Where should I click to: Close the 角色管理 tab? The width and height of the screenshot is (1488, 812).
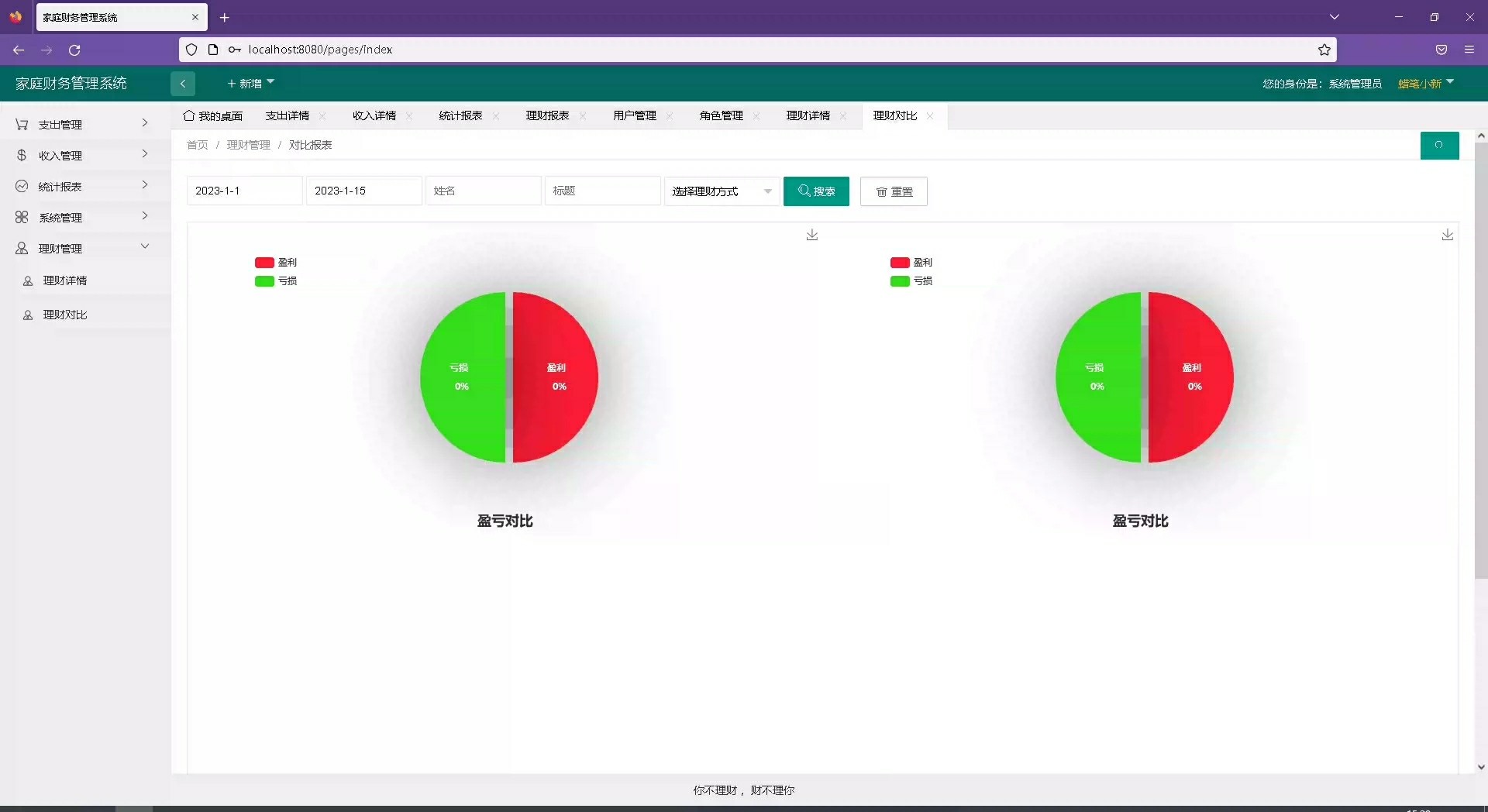[x=756, y=116]
